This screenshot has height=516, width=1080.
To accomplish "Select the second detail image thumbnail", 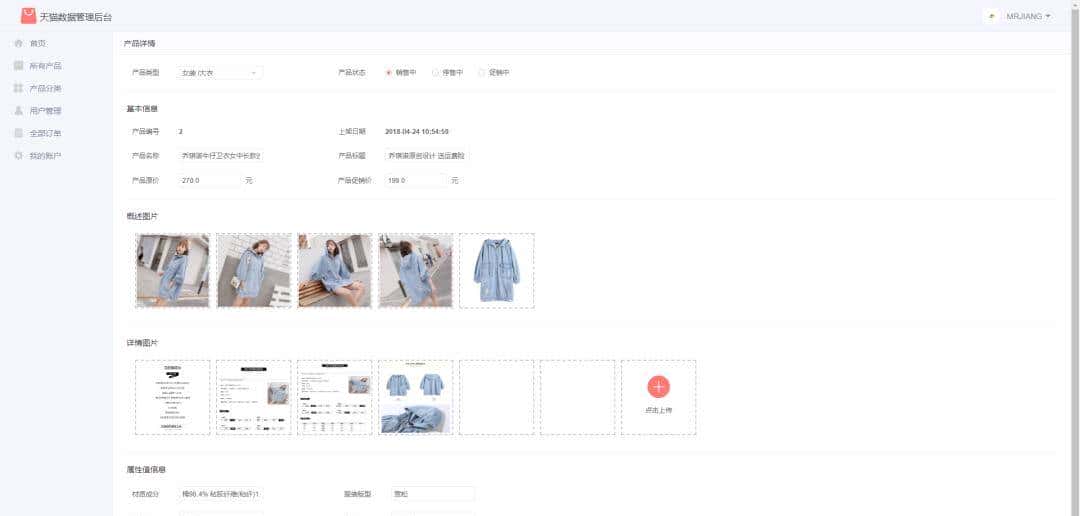I will [253, 398].
